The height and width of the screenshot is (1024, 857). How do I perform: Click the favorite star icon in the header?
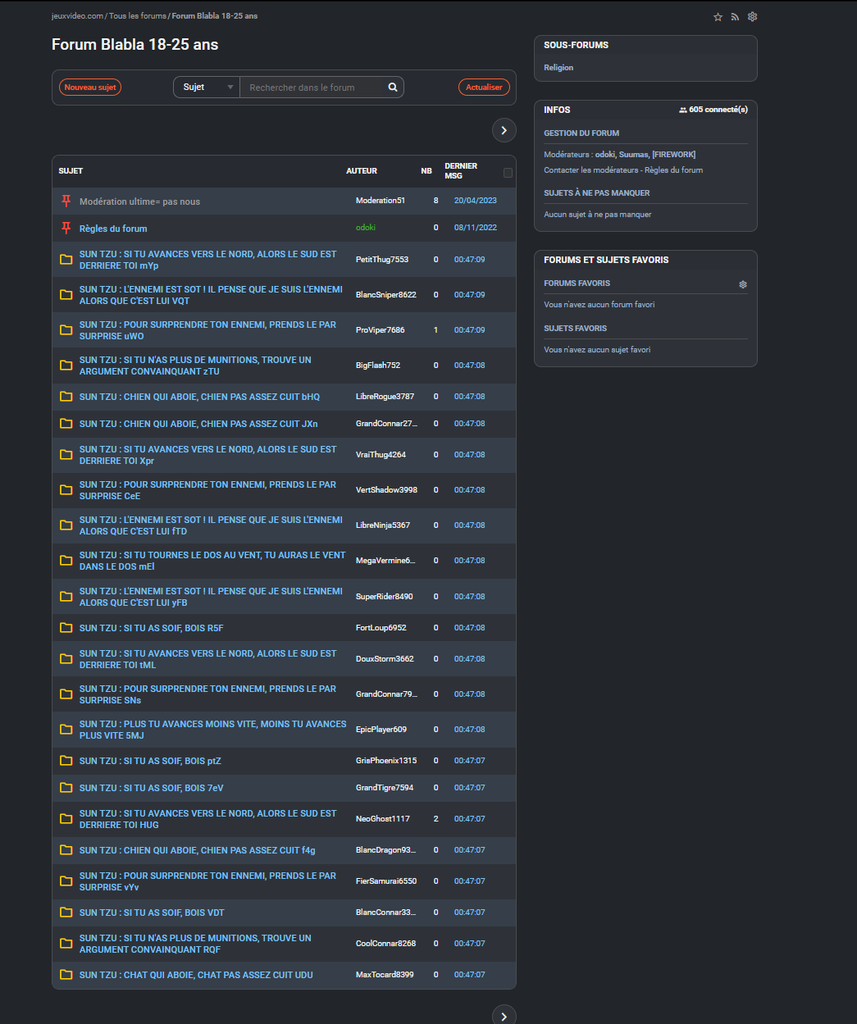pyautogui.click(x=717, y=17)
